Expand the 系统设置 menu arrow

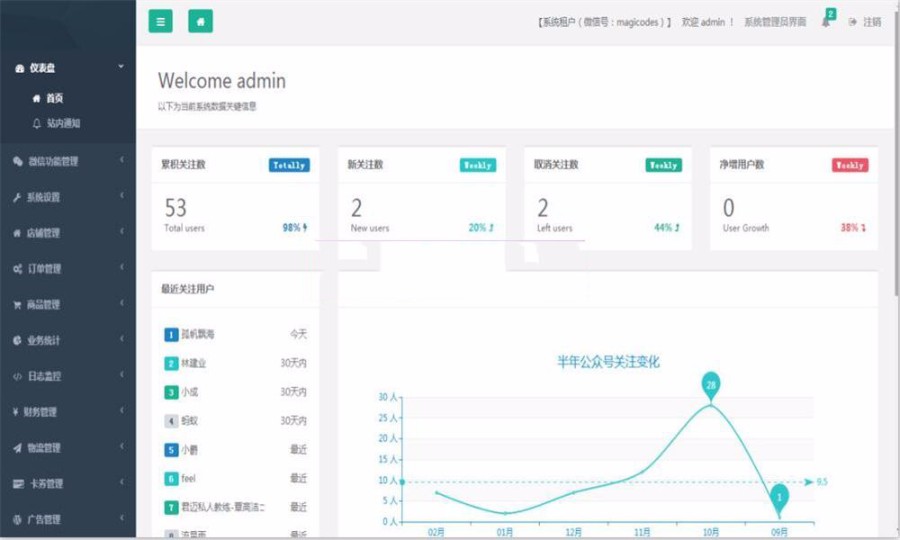[x=122, y=195]
